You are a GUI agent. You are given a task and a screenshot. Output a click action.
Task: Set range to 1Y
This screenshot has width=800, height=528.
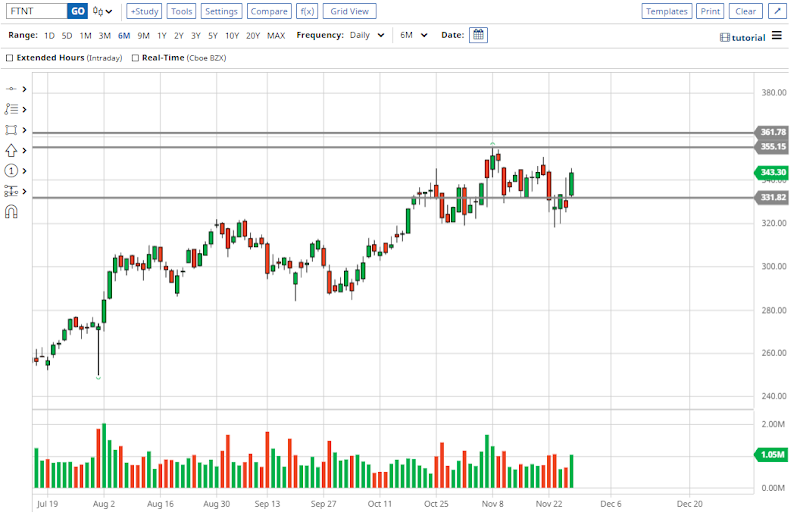pyautogui.click(x=162, y=35)
